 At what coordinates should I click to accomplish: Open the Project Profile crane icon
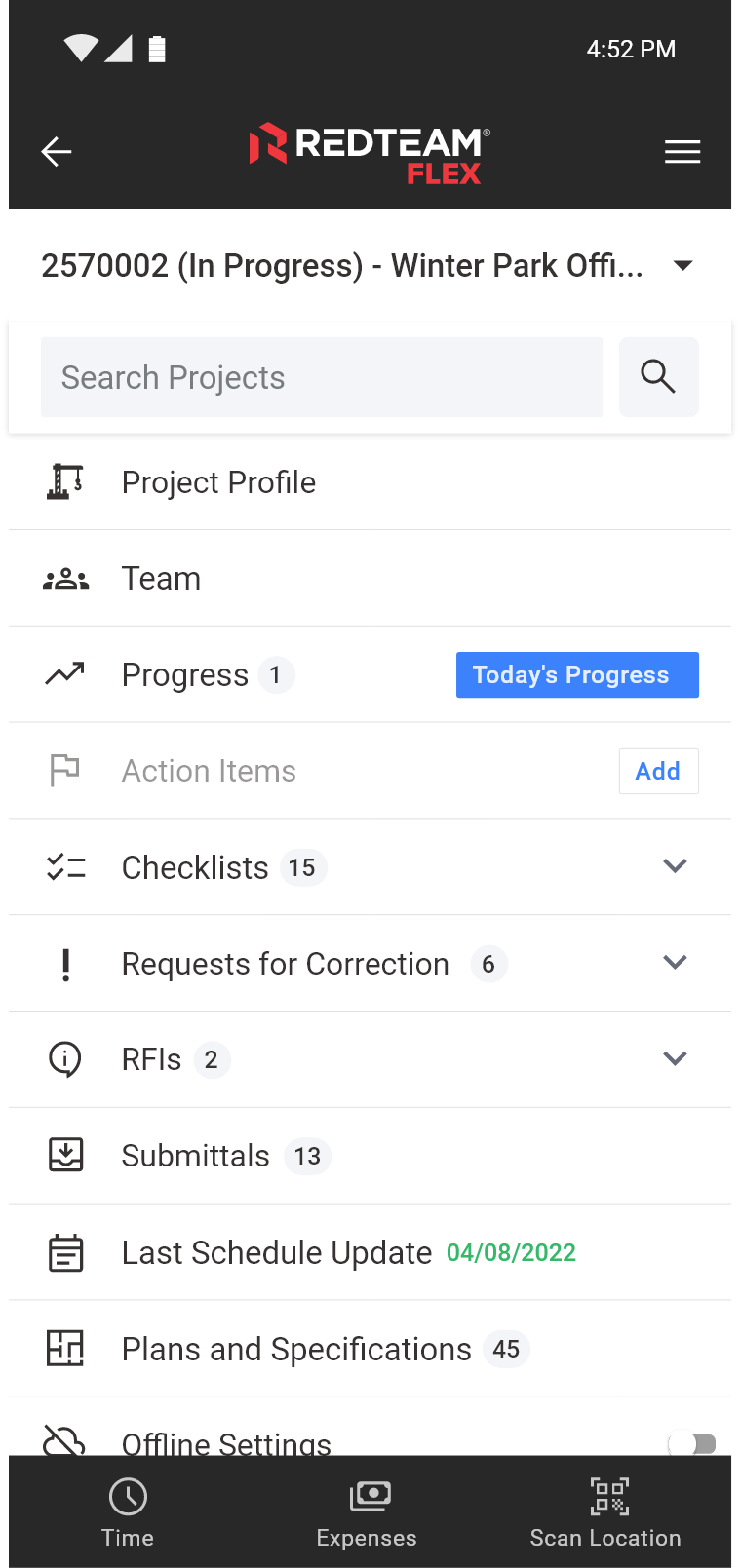coord(65,481)
